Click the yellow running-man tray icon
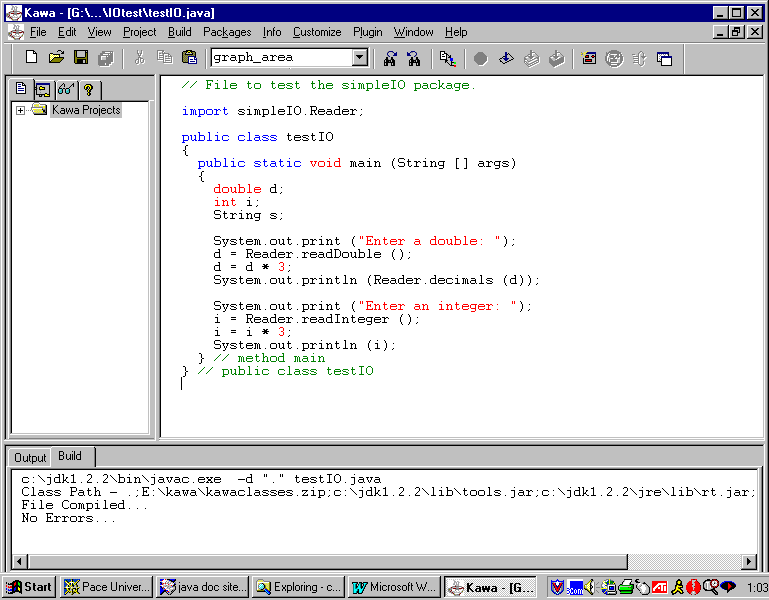The width and height of the screenshot is (769, 600). (678, 587)
